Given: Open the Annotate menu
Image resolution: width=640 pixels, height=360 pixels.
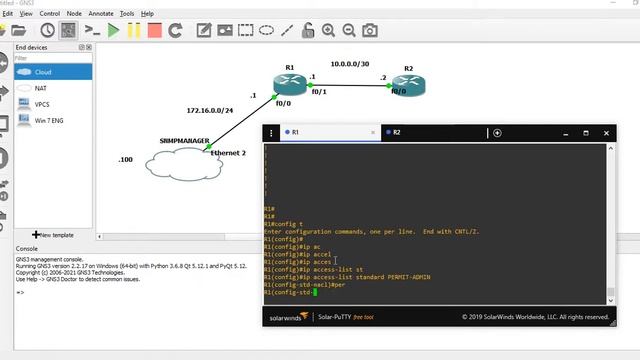Looking at the screenshot, I should tap(101, 13).
